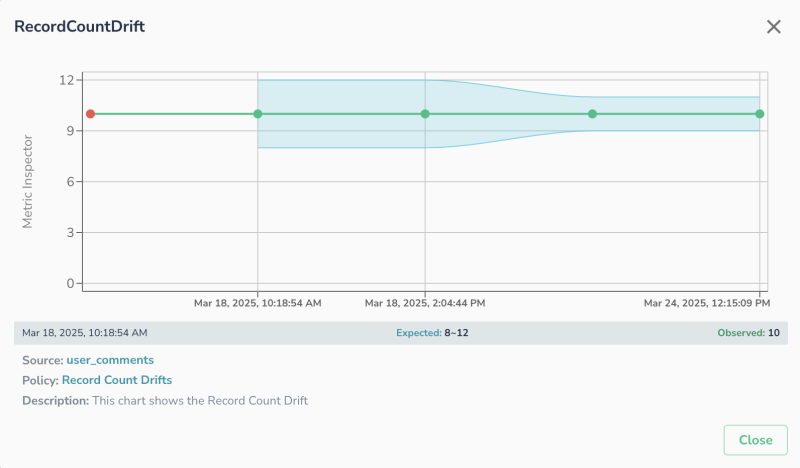Click the y-axis tick label 12
The image size is (800, 468).
[67, 80]
